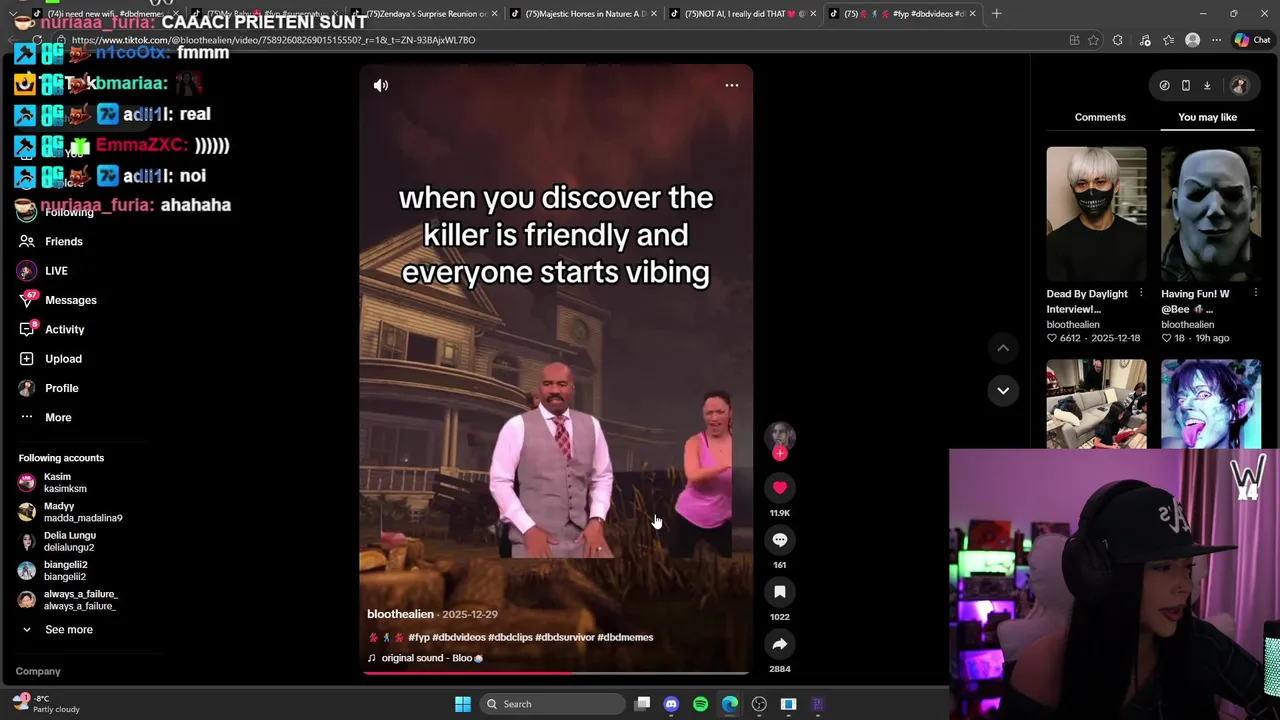Click the #dbdsurvivor hashtag
This screenshot has height=720, width=1280.
[565, 637]
